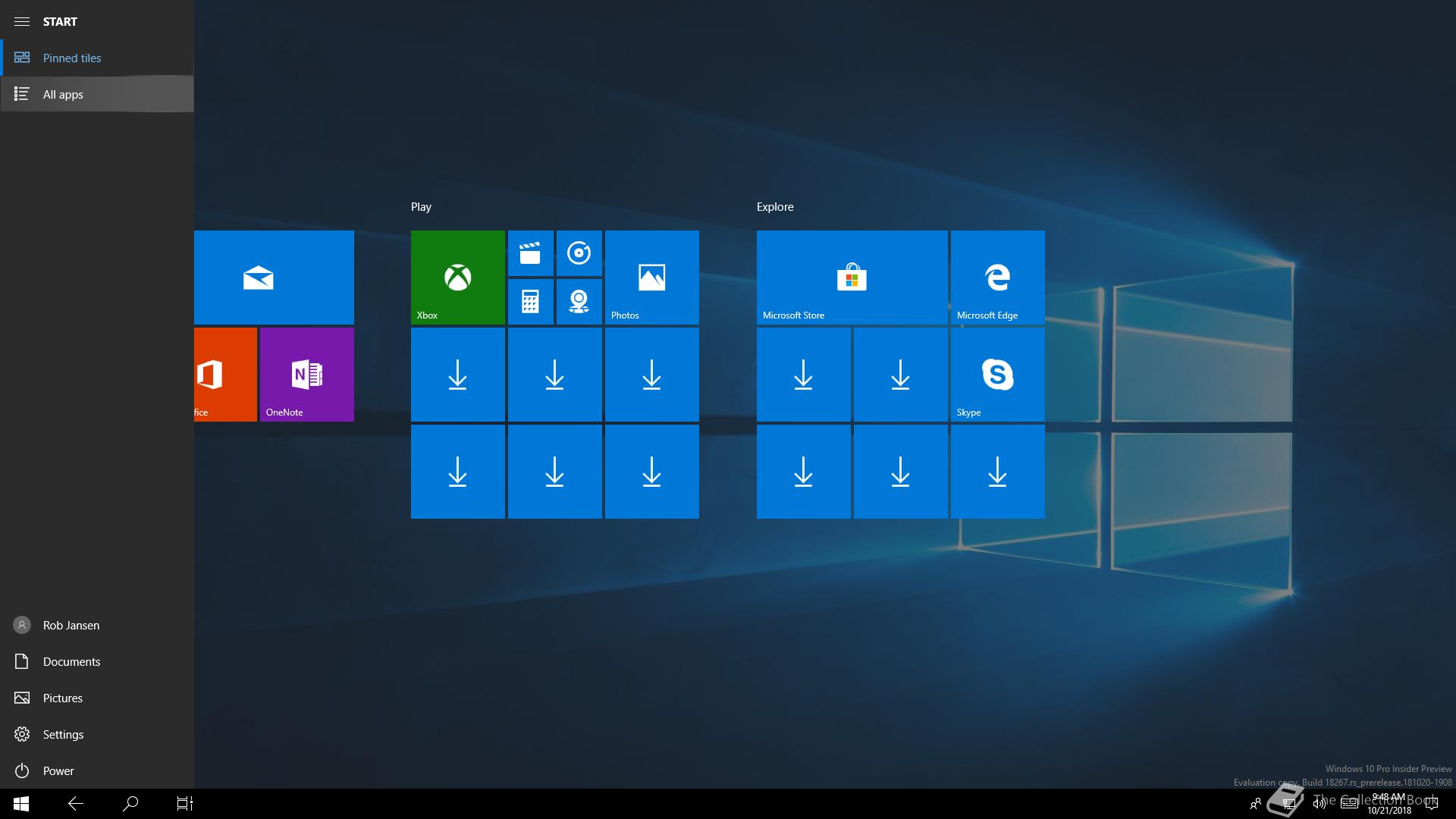Open the volume speaker tray icon
Viewport: 1456px width, 819px height.
point(1319,804)
